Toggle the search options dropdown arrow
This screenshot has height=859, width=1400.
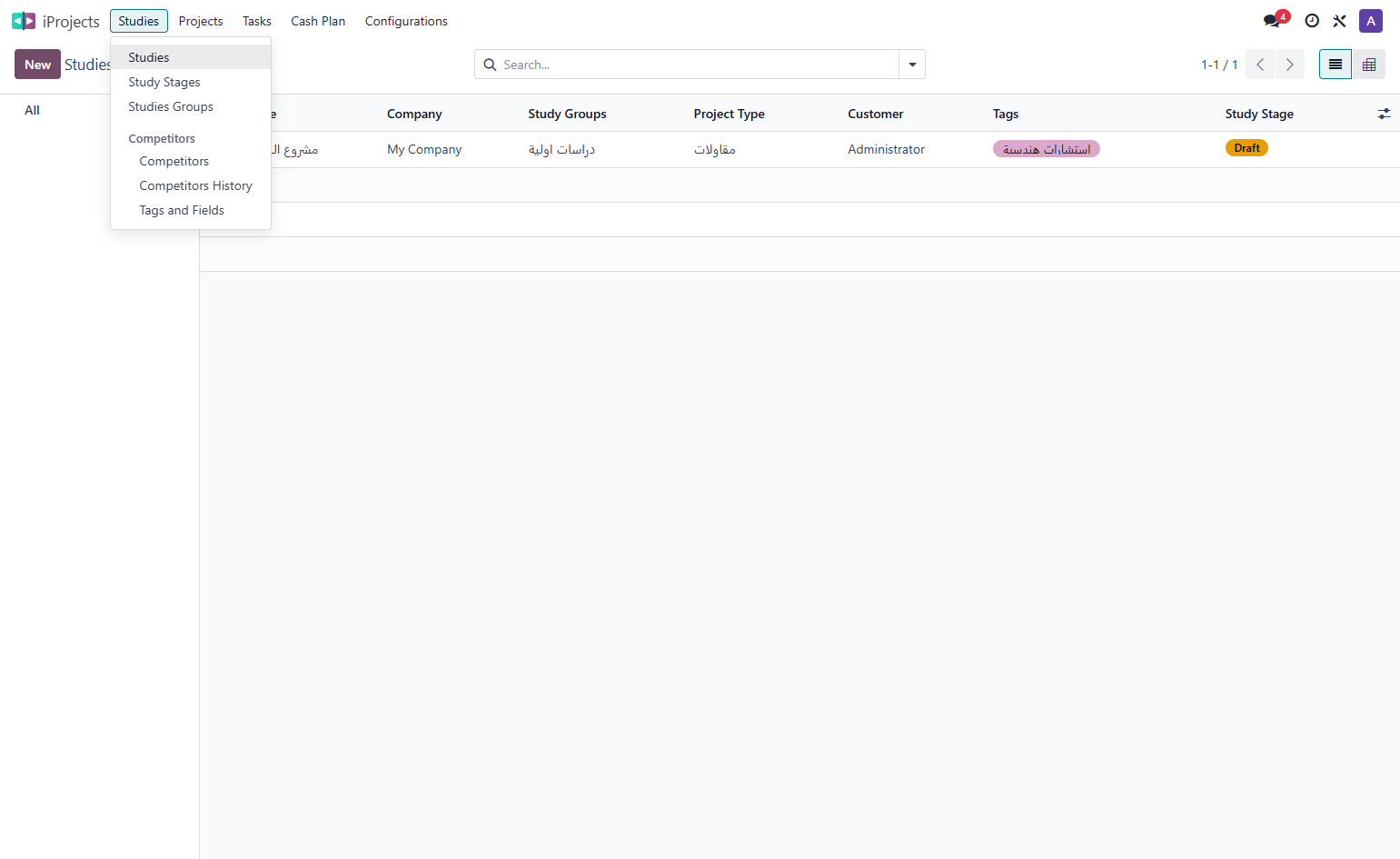(912, 65)
